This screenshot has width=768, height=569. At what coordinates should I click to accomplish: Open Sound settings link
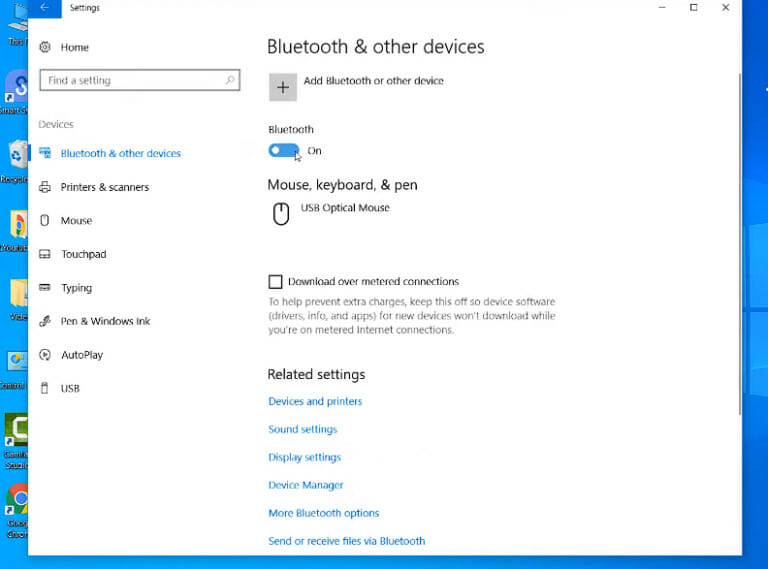pyautogui.click(x=303, y=429)
